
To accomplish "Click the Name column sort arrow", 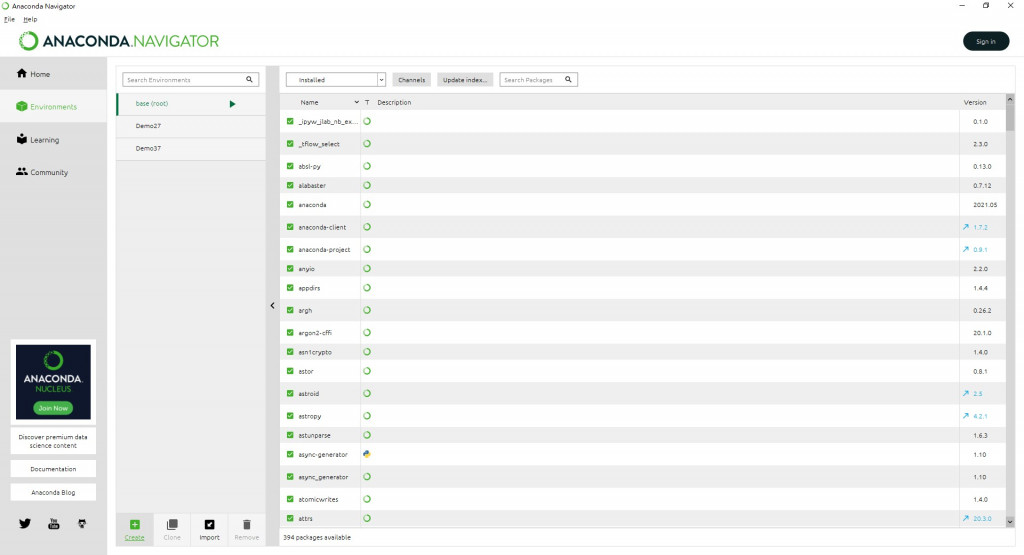I will pos(357,103).
